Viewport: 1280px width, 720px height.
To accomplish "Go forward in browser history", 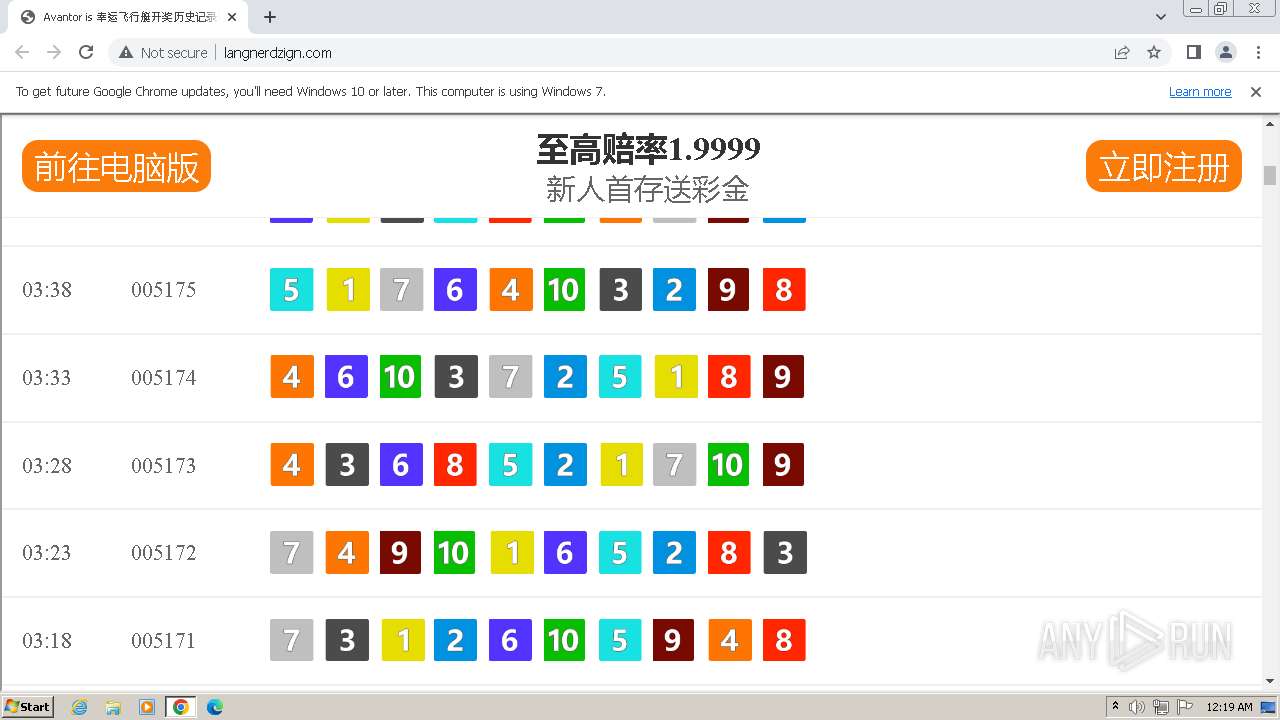I will tap(54, 52).
